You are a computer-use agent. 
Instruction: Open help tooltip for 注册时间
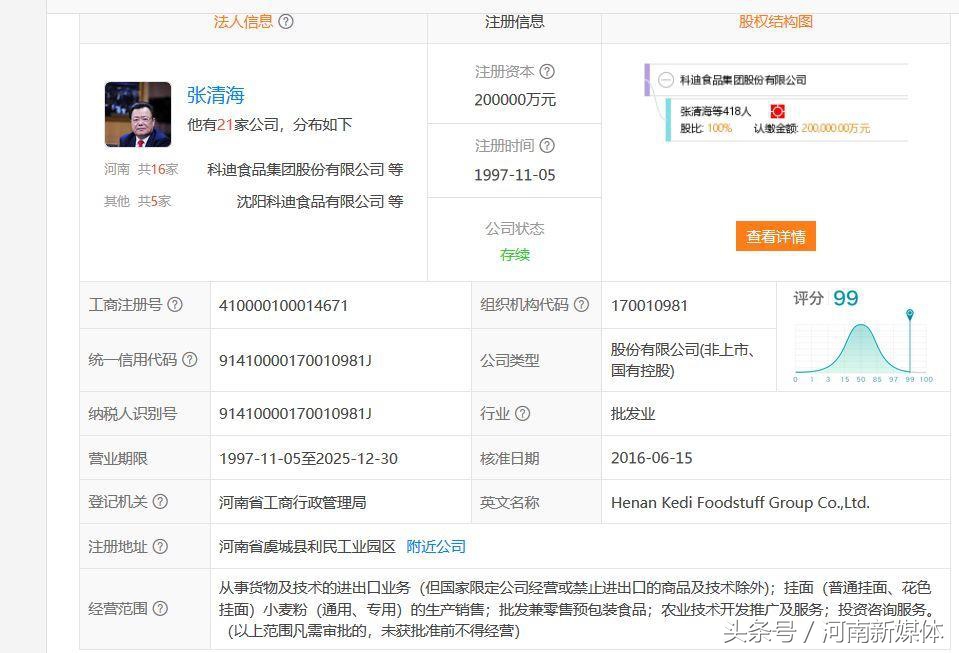546,145
